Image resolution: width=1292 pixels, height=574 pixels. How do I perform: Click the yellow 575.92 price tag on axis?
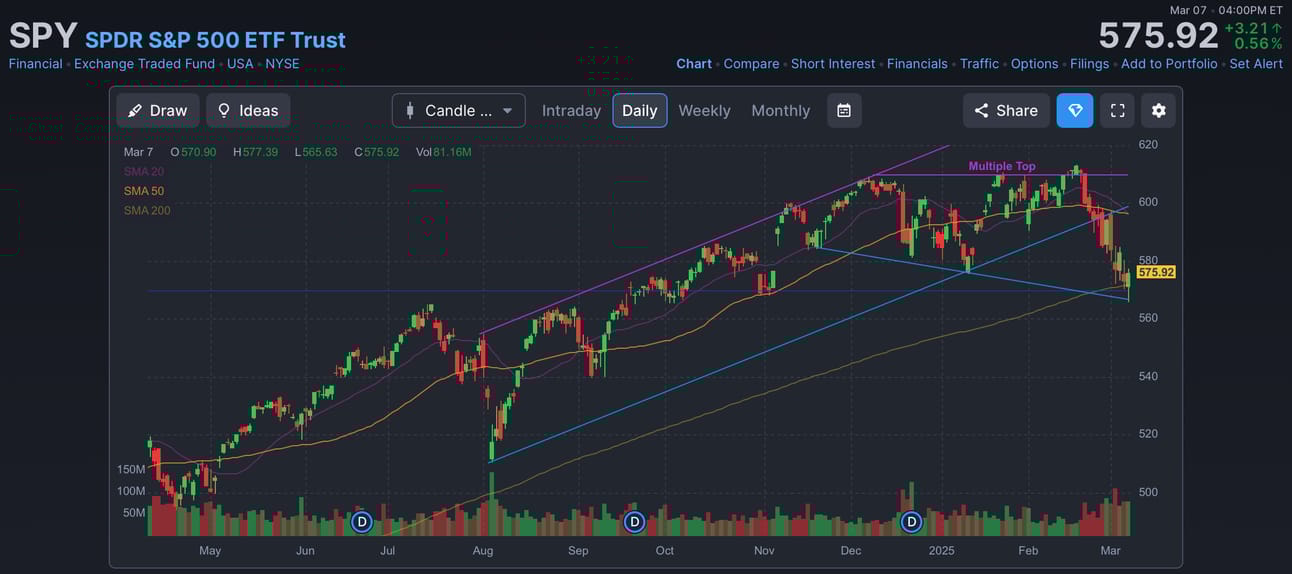(1156, 272)
